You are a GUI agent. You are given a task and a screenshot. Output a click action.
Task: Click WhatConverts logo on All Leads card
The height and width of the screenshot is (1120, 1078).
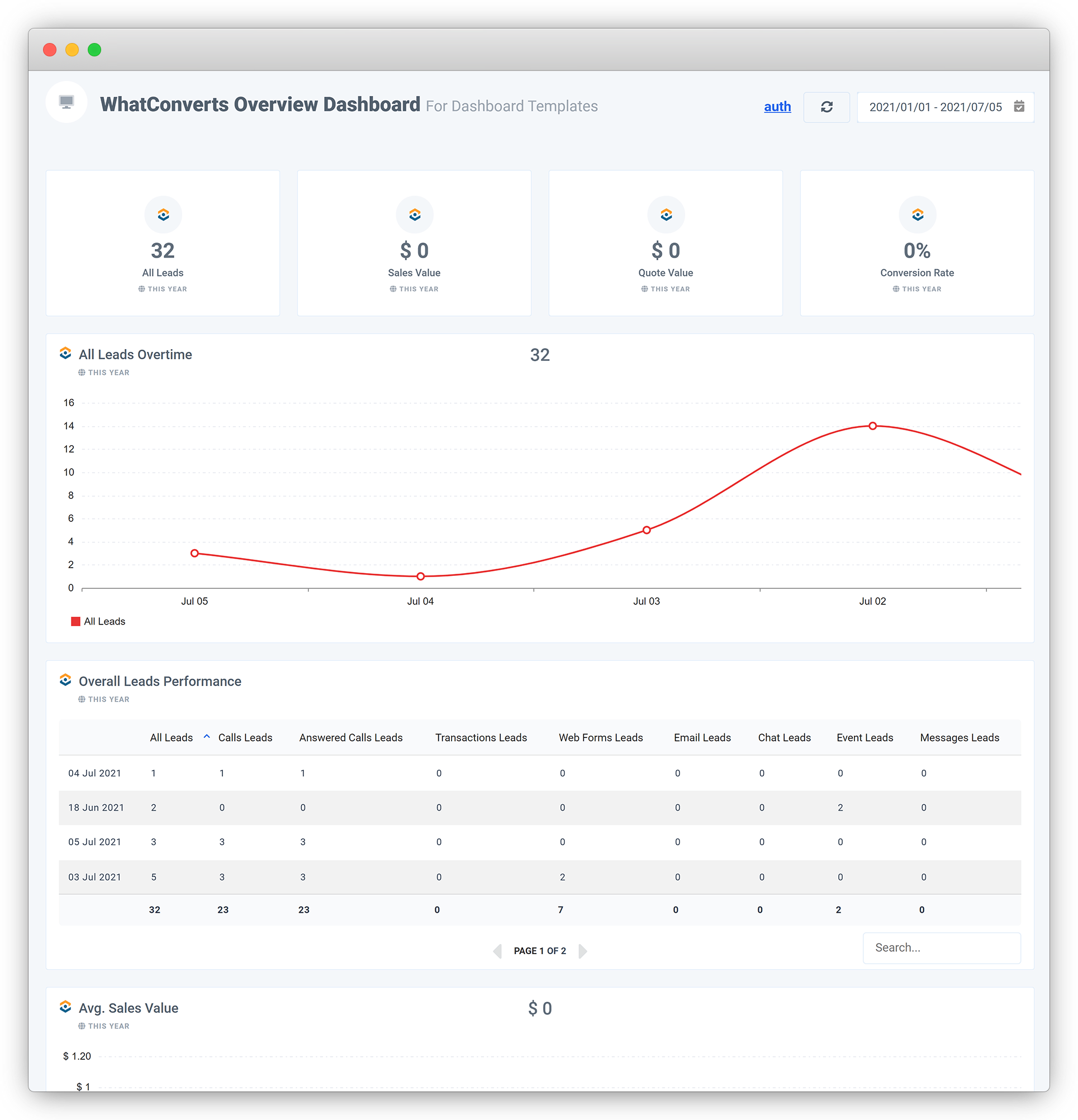163,215
